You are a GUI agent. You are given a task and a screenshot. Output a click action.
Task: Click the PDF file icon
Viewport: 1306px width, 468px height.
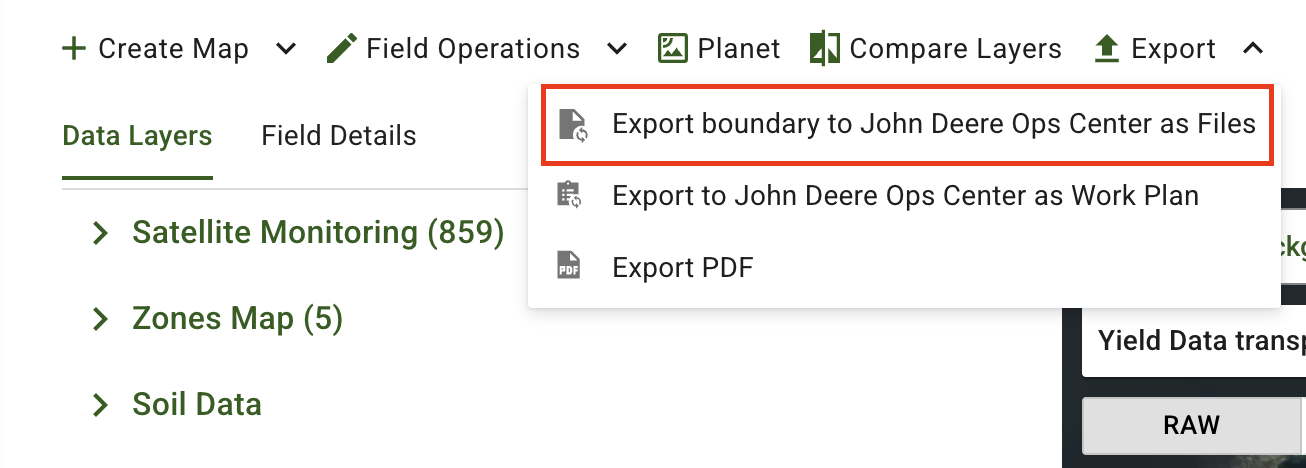[x=568, y=267]
